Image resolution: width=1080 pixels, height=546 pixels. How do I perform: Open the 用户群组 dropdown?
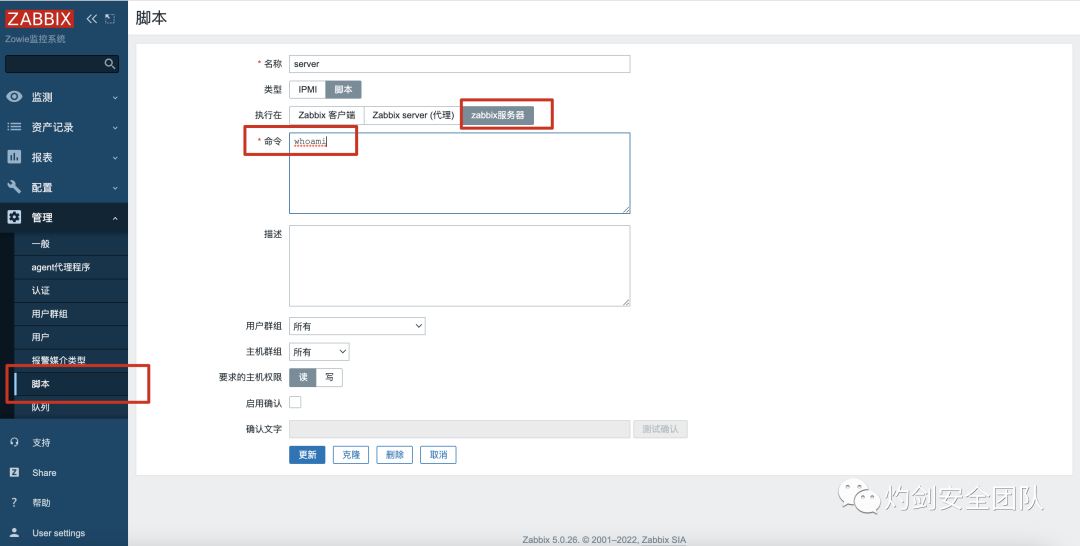coord(357,326)
